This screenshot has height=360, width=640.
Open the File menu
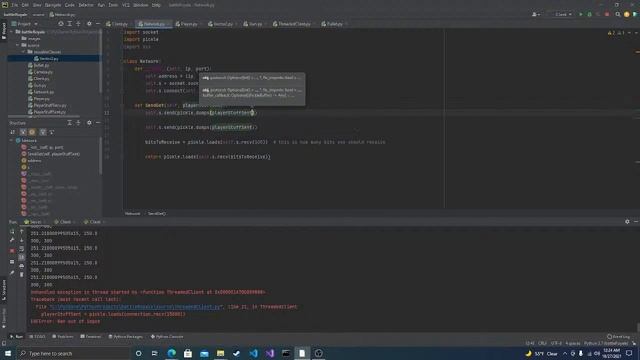(15, 5)
